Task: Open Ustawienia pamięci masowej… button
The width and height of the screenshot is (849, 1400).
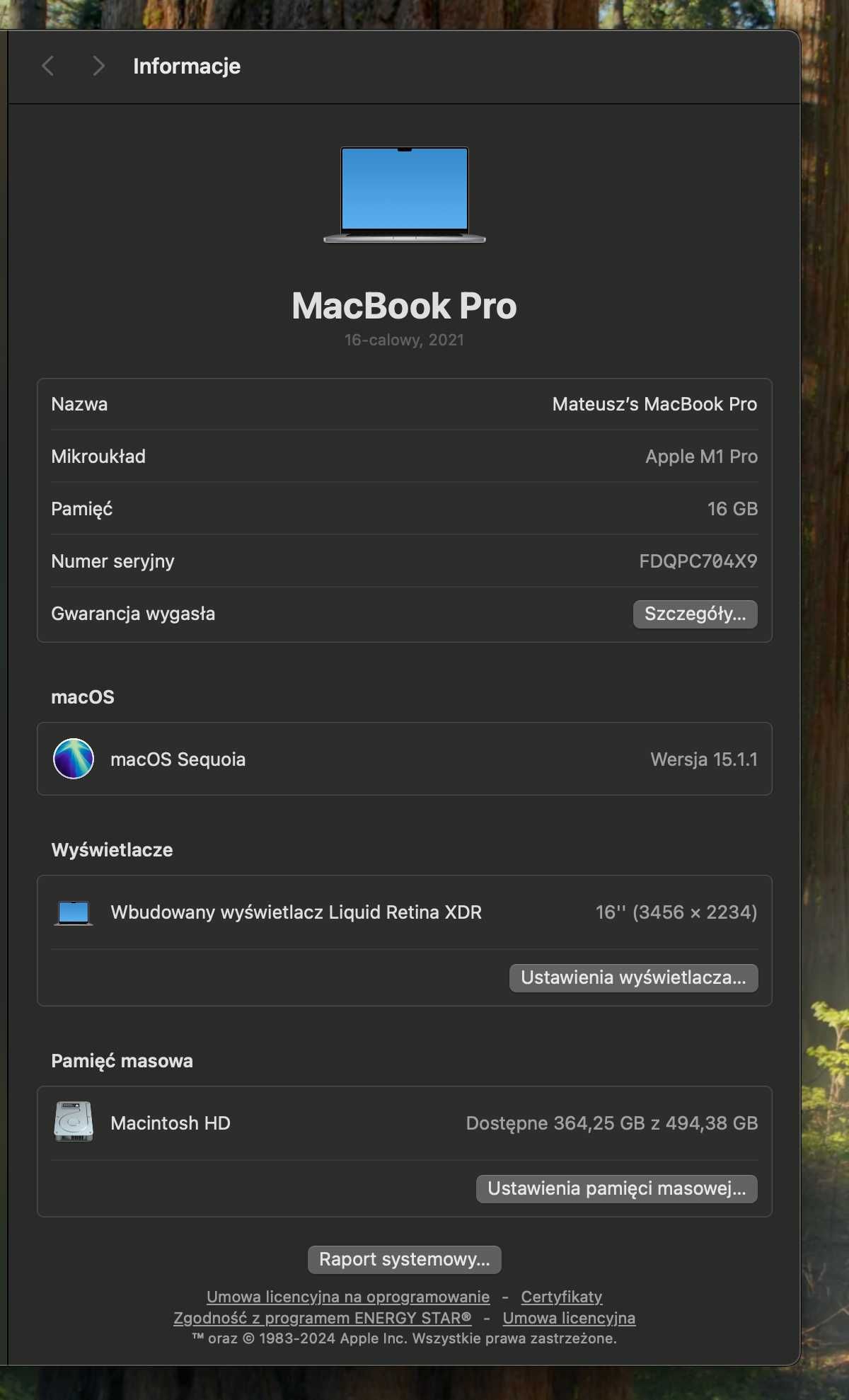Action: [x=617, y=1188]
